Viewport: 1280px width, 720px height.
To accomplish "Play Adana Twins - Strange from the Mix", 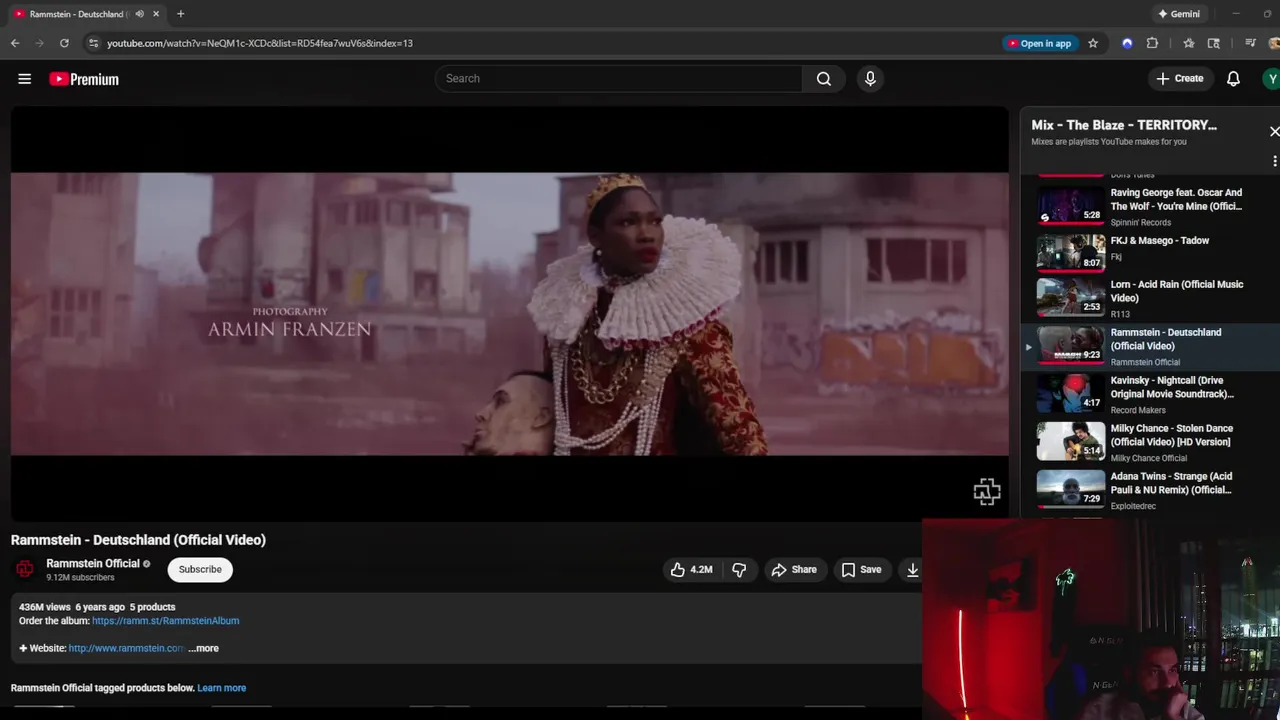I will [x=1150, y=490].
